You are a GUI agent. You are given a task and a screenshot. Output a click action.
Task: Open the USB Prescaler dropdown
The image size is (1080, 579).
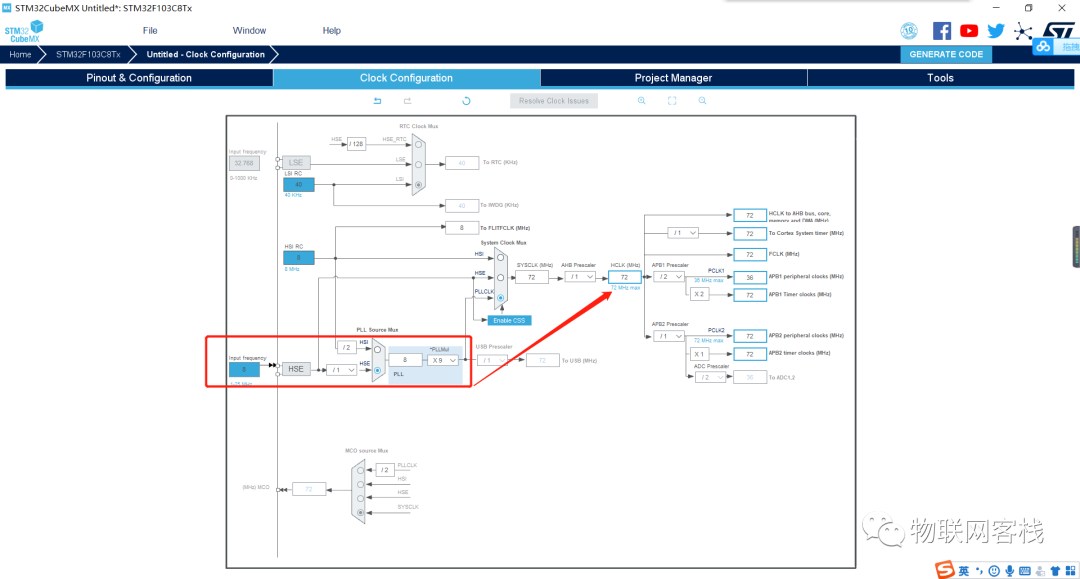[x=493, y=360]
